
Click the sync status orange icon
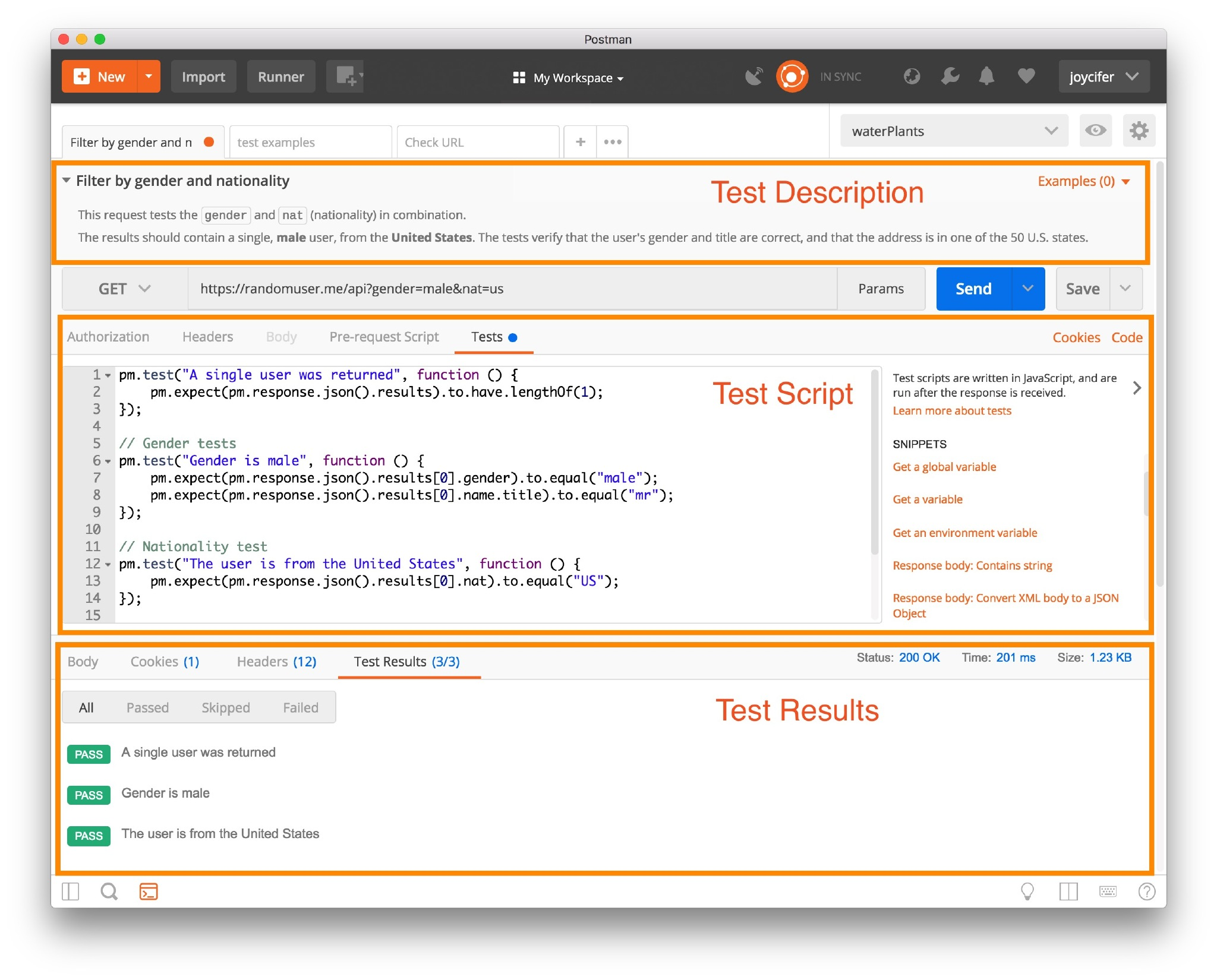(x=792, y=77)
